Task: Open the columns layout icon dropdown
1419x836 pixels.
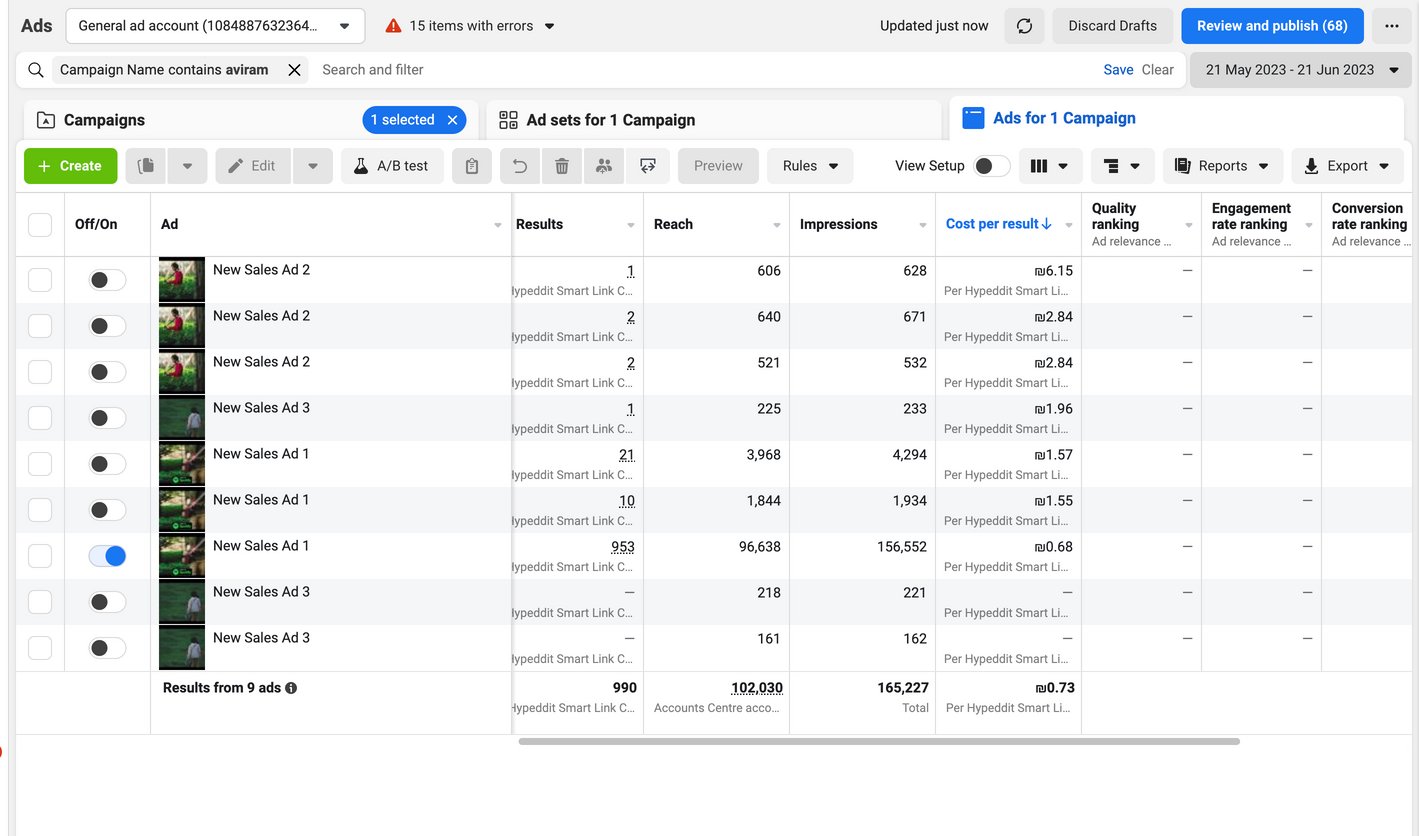Action: pos(1051,166)
